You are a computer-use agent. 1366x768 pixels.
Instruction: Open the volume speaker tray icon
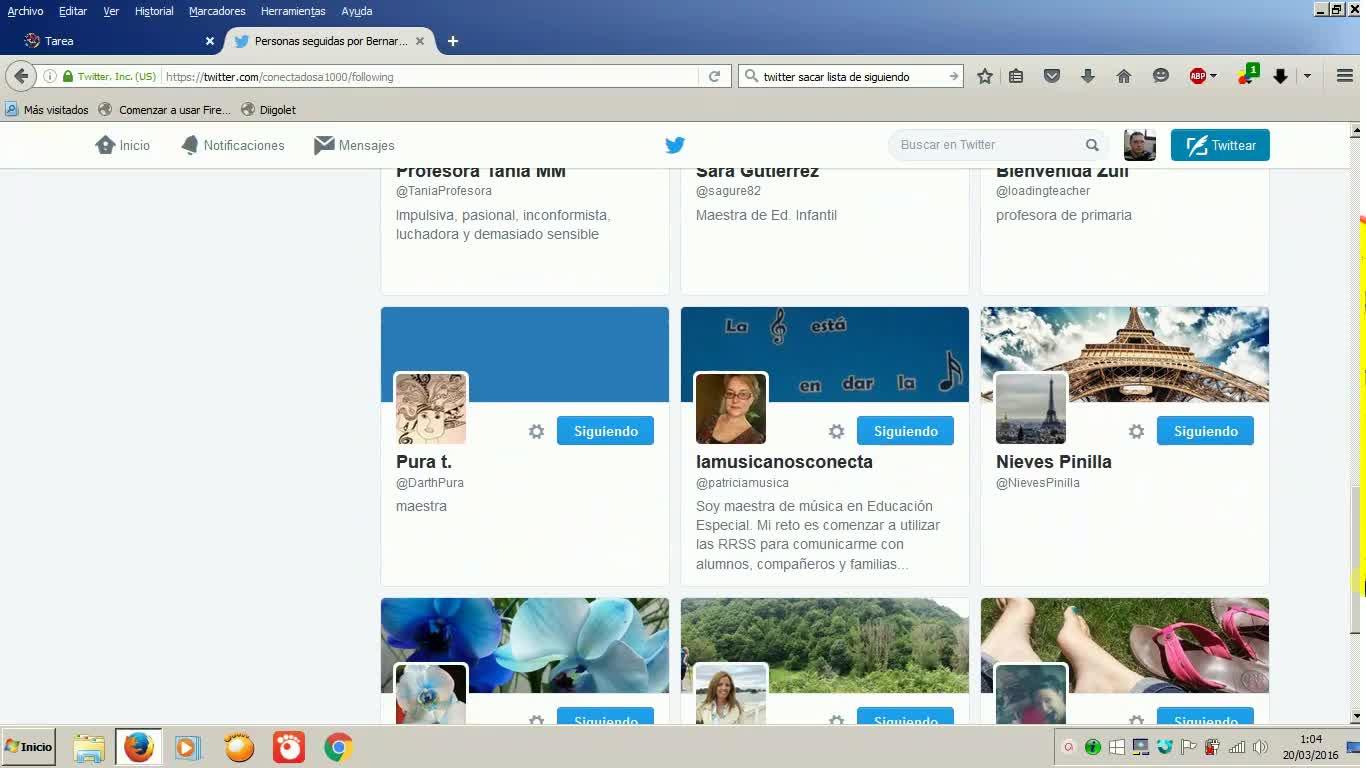(1260, 747)
